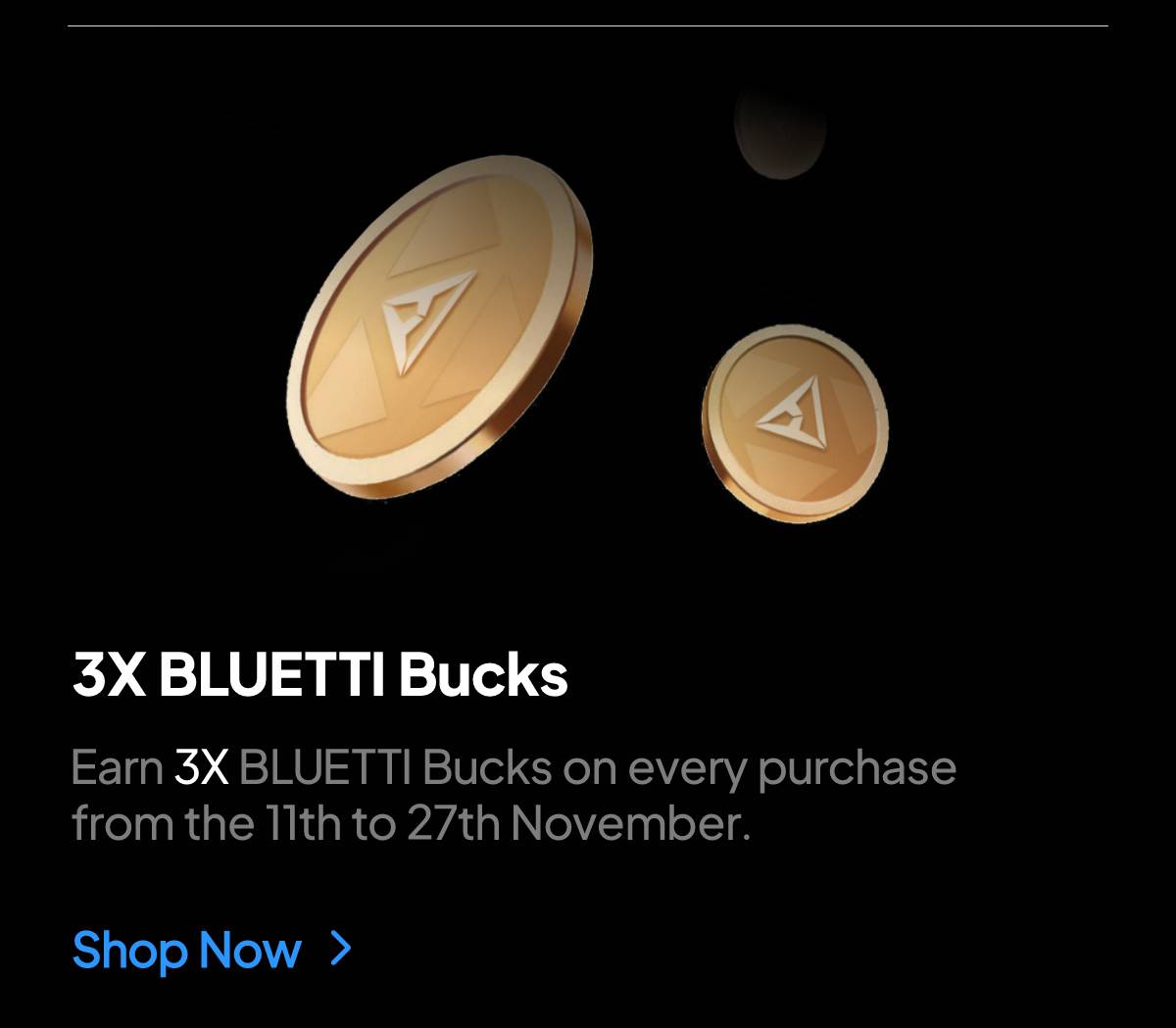
Task: Select BLUETTI in the bold heading
Action: pyautogui.click(x=271, y=676)
